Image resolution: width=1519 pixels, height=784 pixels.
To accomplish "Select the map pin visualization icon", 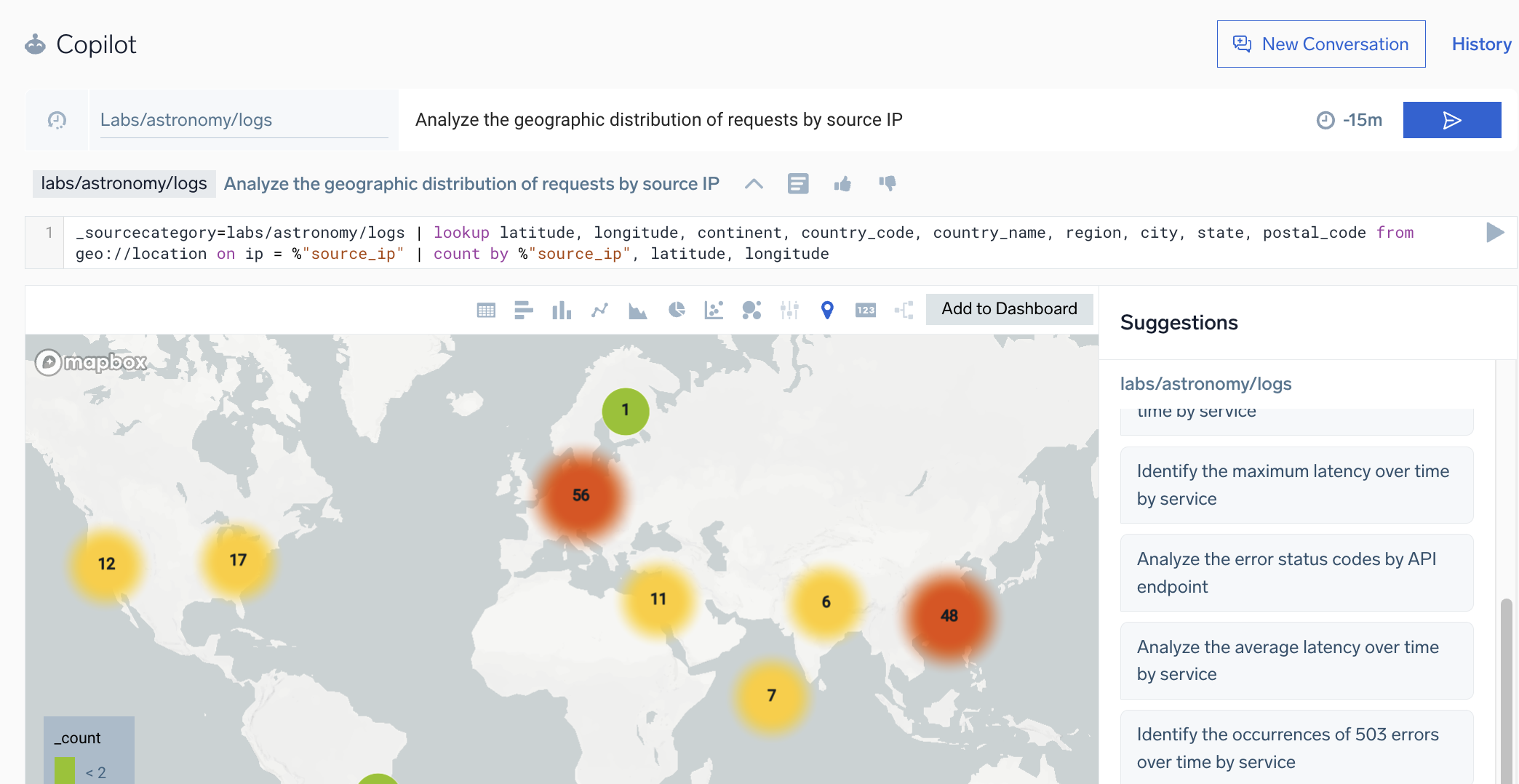I will click(x=827, y=311).
